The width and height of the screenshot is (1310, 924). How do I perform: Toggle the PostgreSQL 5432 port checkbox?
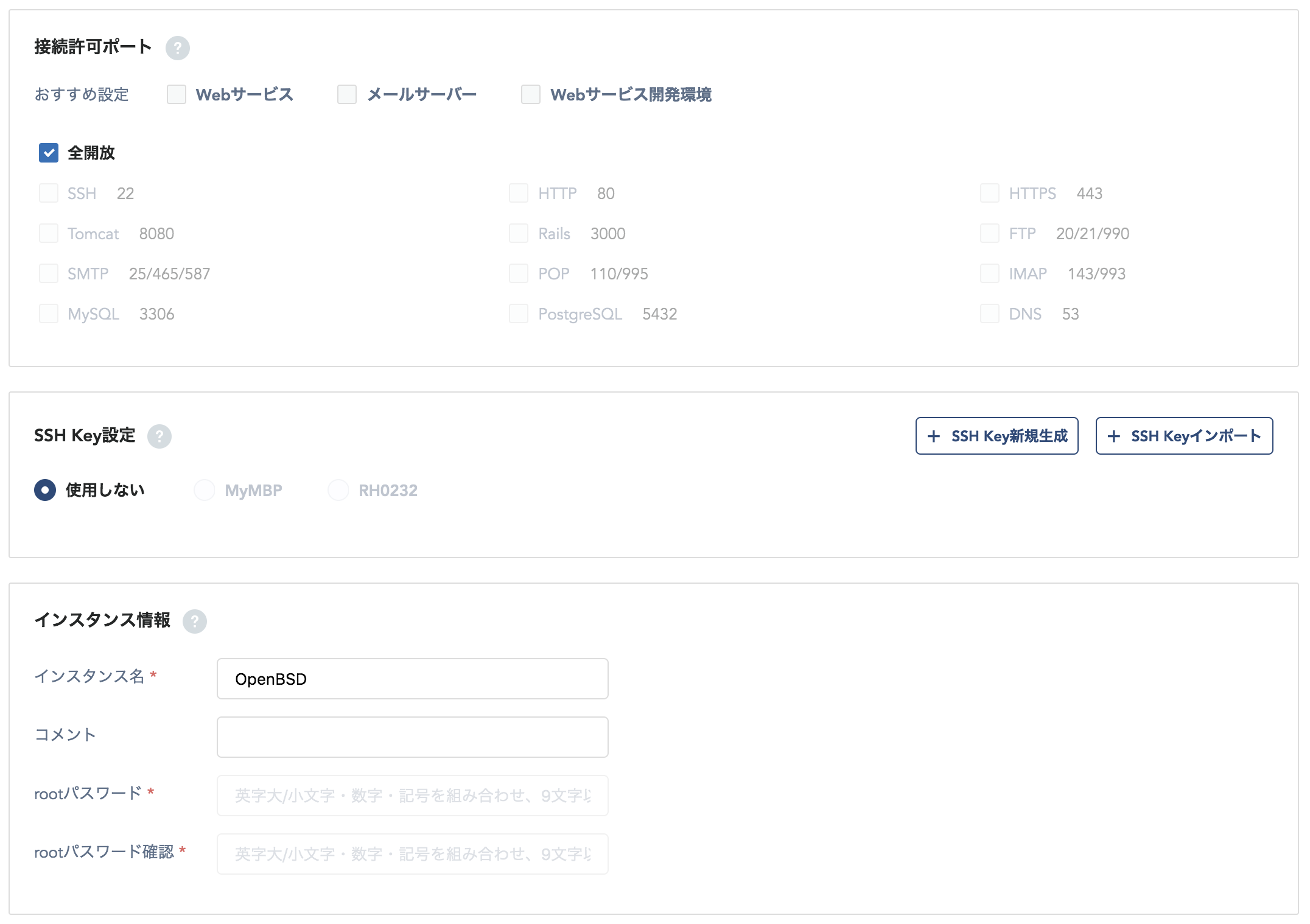[x=519, y=313]
